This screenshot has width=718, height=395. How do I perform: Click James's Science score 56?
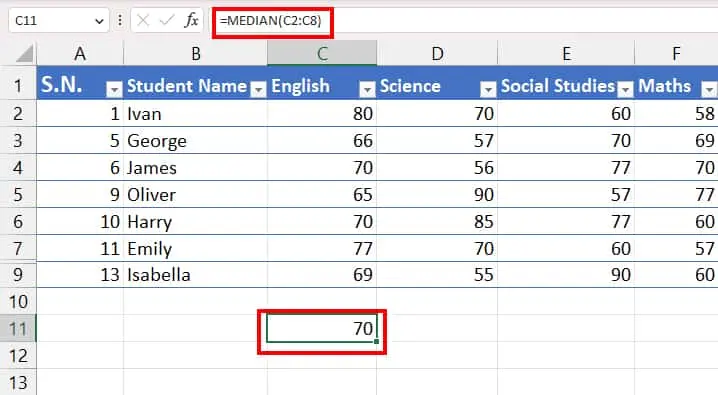tap(437, 168)
